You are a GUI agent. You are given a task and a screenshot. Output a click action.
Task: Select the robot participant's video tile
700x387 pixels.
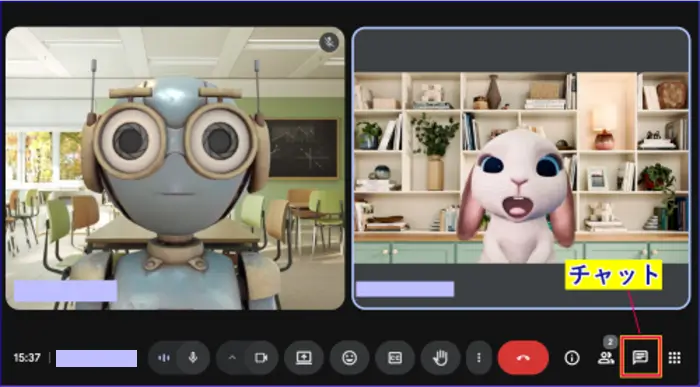[175, 168]
